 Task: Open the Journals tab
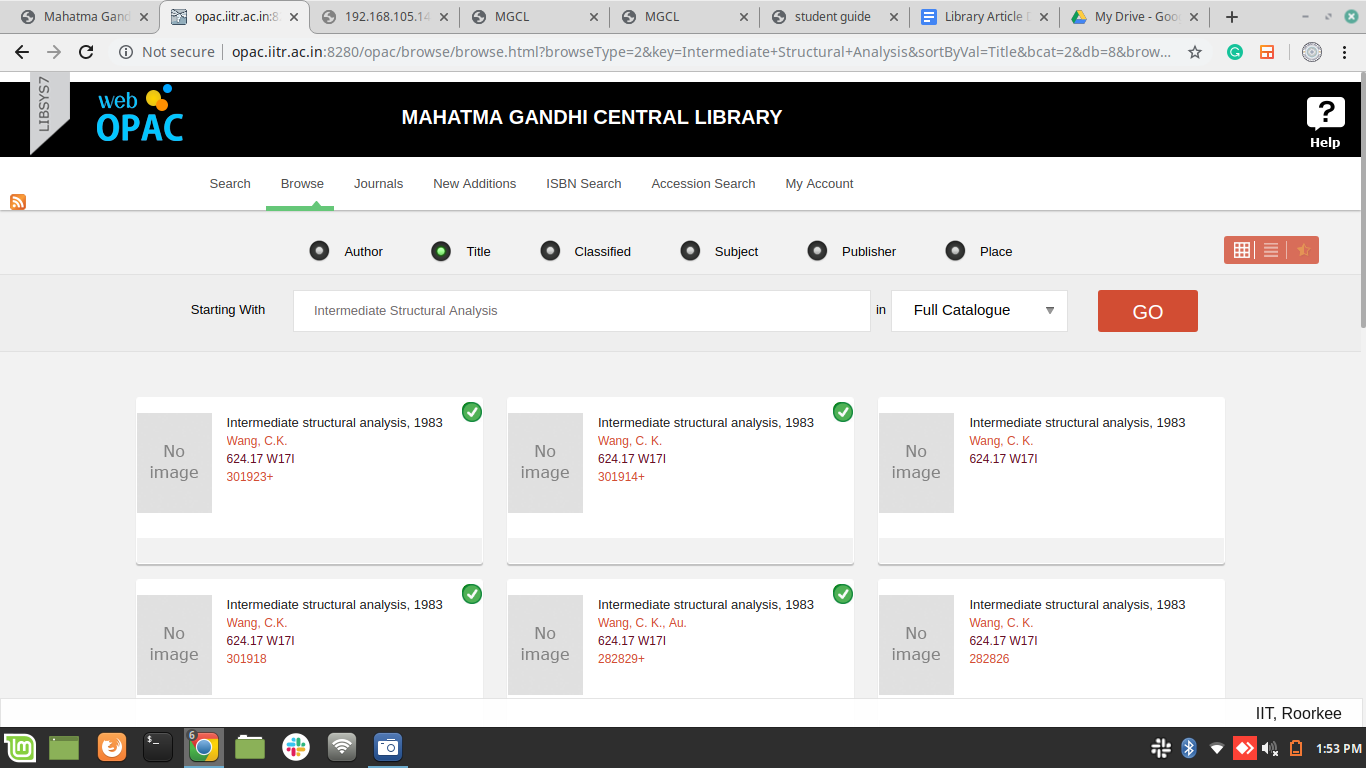[x=378, y=184]
